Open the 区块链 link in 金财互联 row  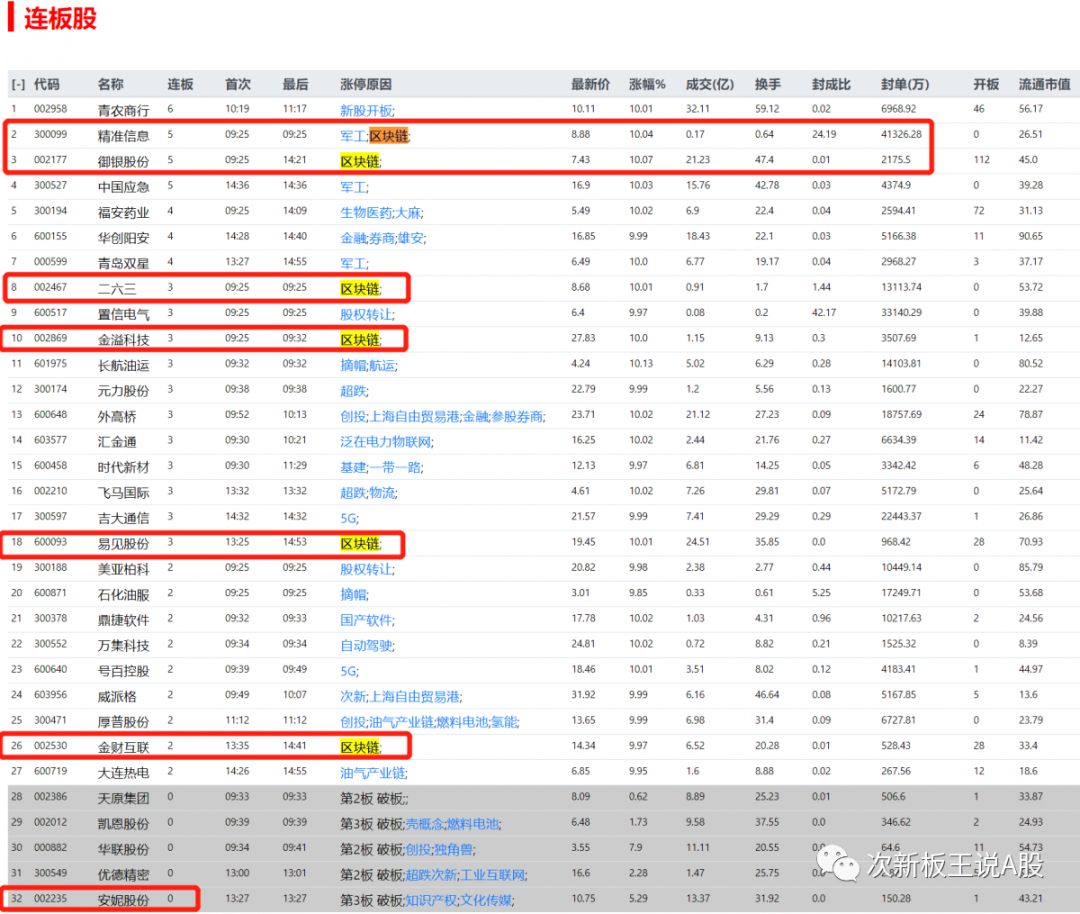tap(360, 747)
